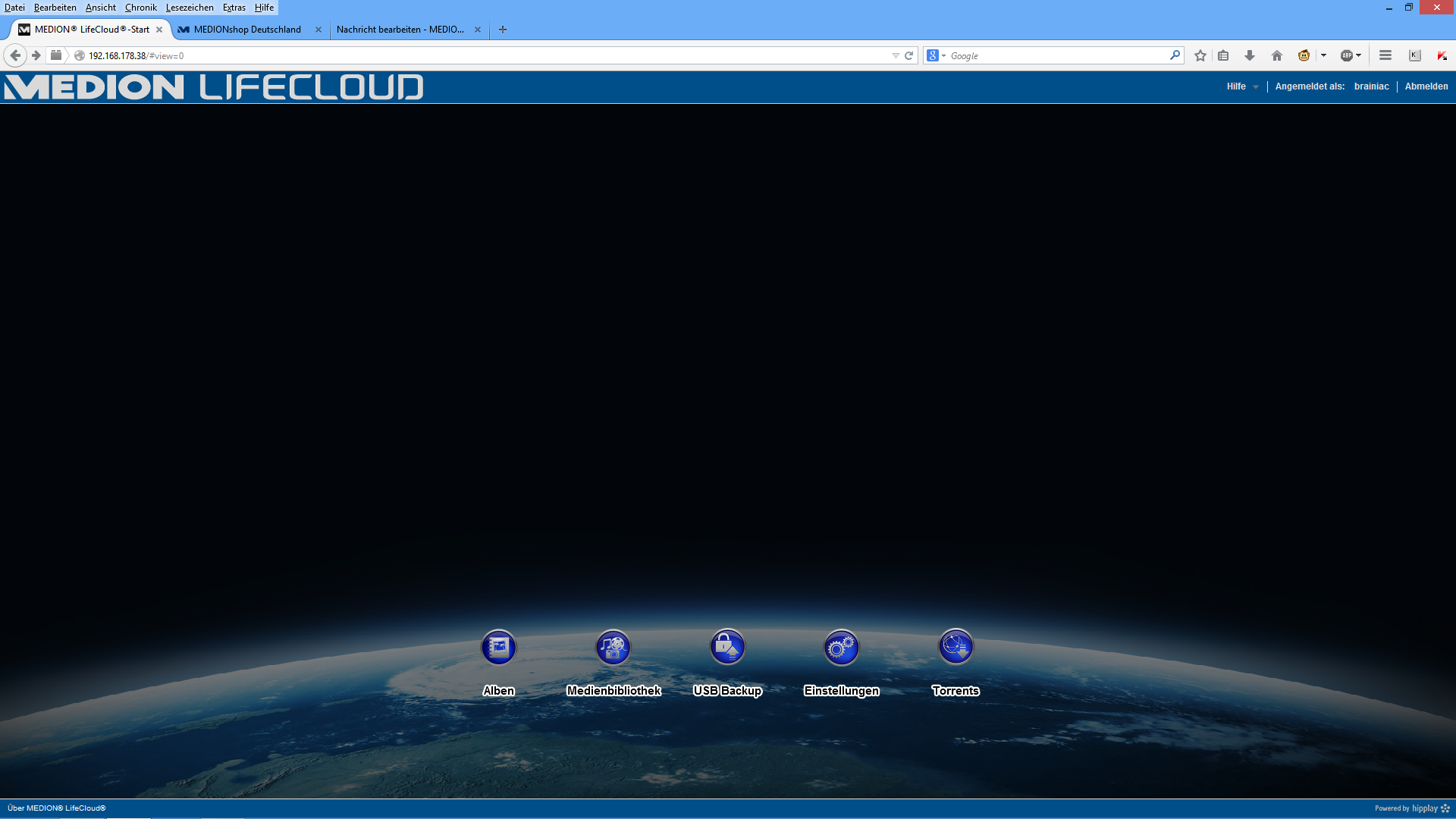Open the Torrents download icon
Screen dimensions: 1456x819
point(955,647)
